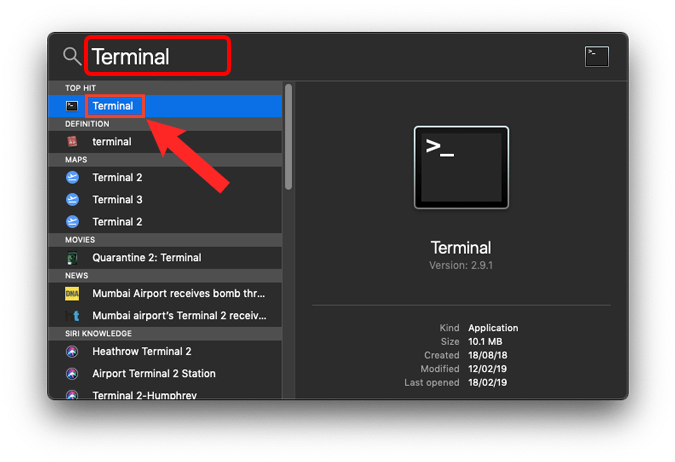Screen dimensions: 675x462
Task: Click the Created date '18/08/18'
Action: [x=488, y=356]
